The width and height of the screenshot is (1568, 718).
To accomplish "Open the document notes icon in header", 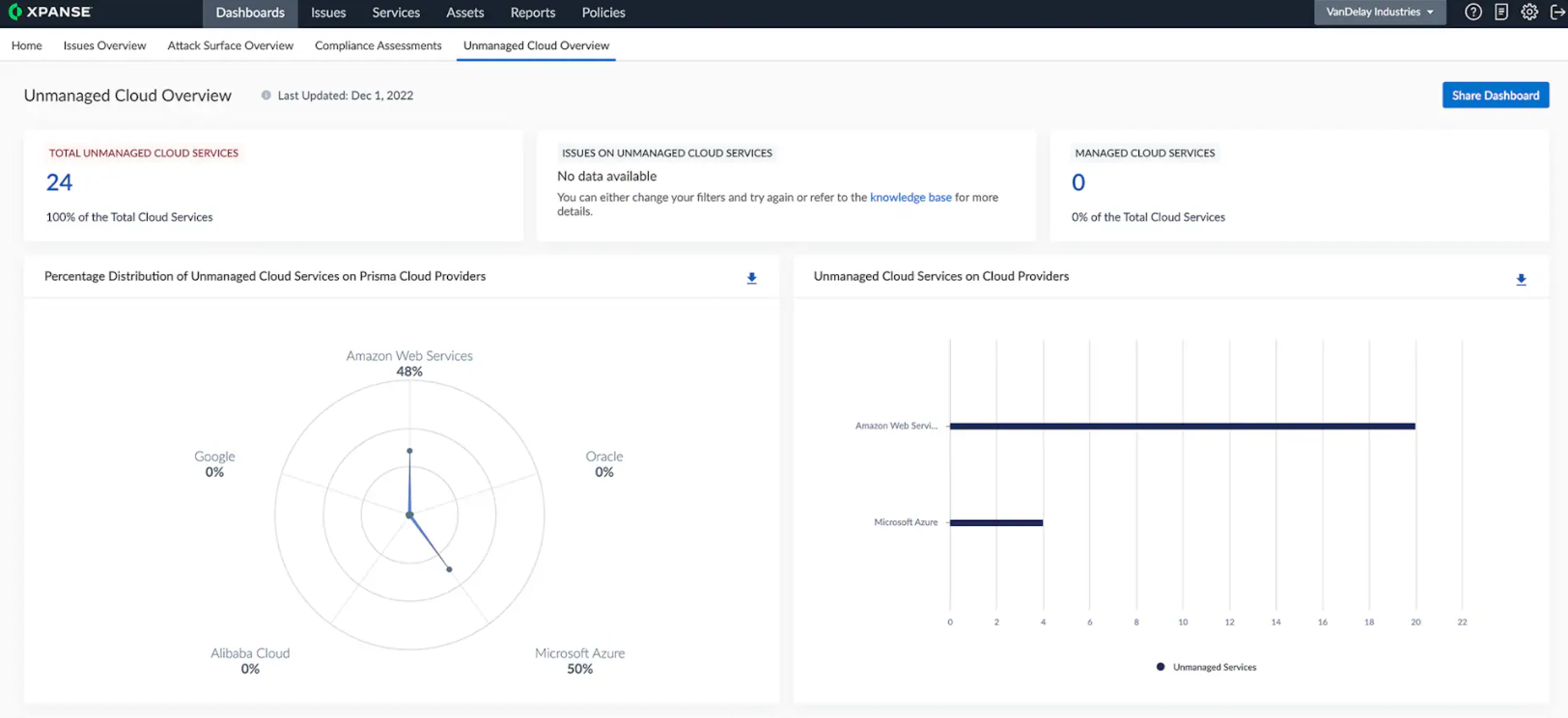I will click(x=1500, y=13).
